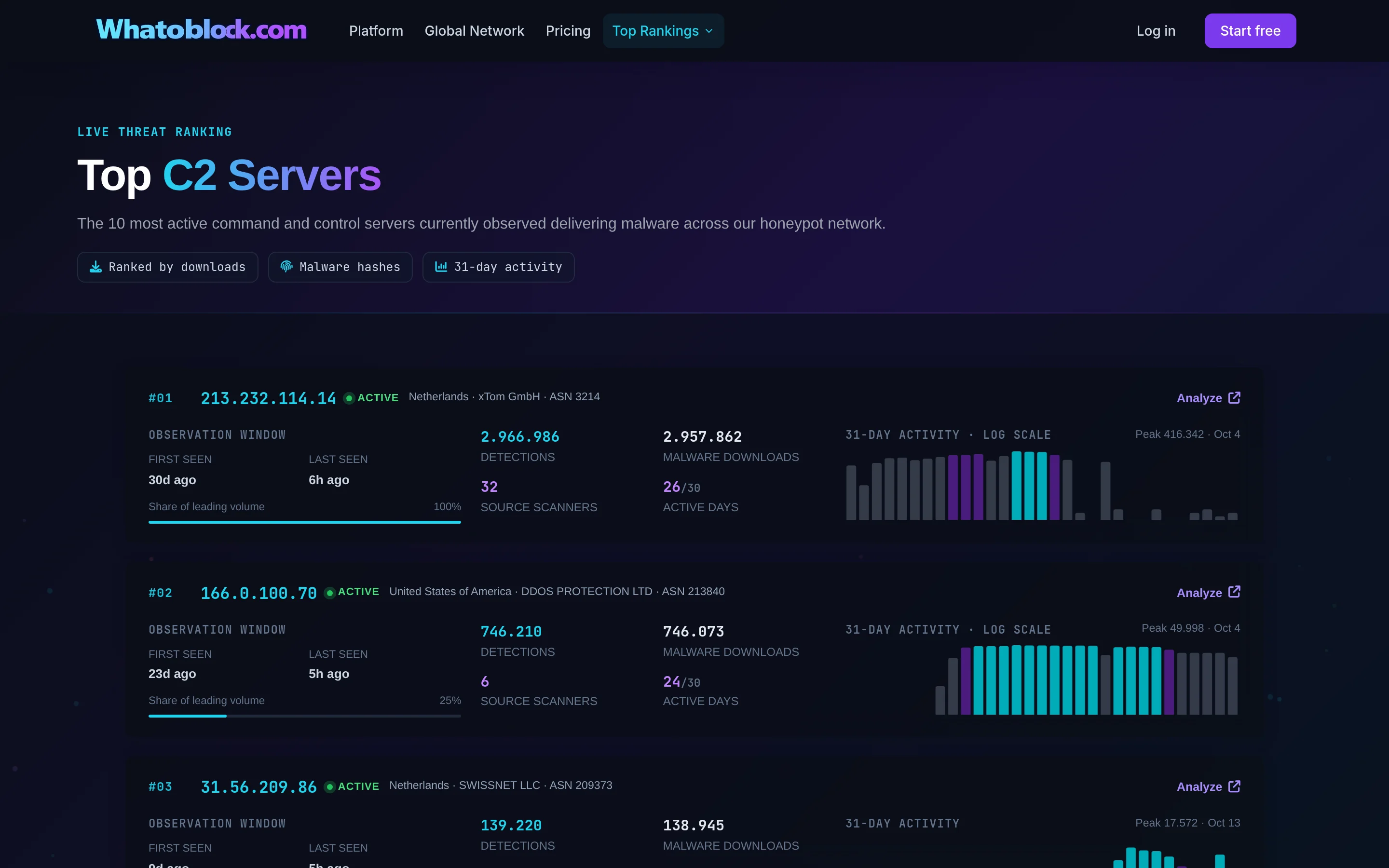Open IP address 213.232.114.14
Screen dimensions: 1389x868
pos(268,398)
